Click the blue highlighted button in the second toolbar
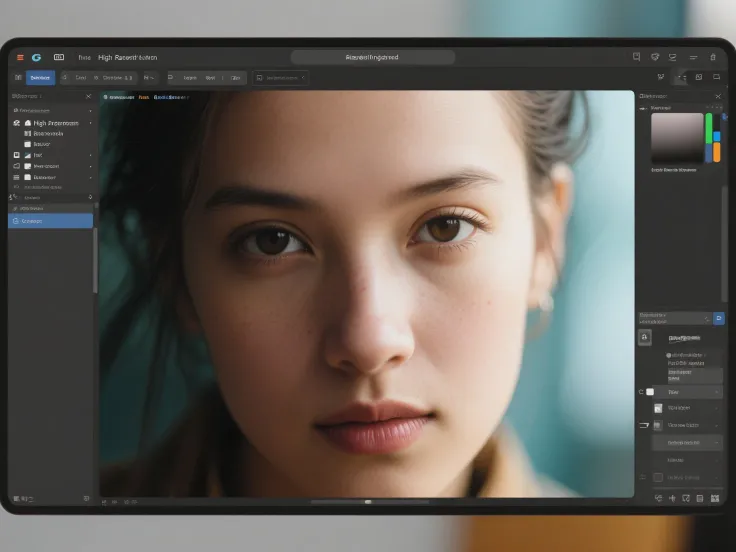The height and width of the screenshot is (552, 736). click(40, 77)
